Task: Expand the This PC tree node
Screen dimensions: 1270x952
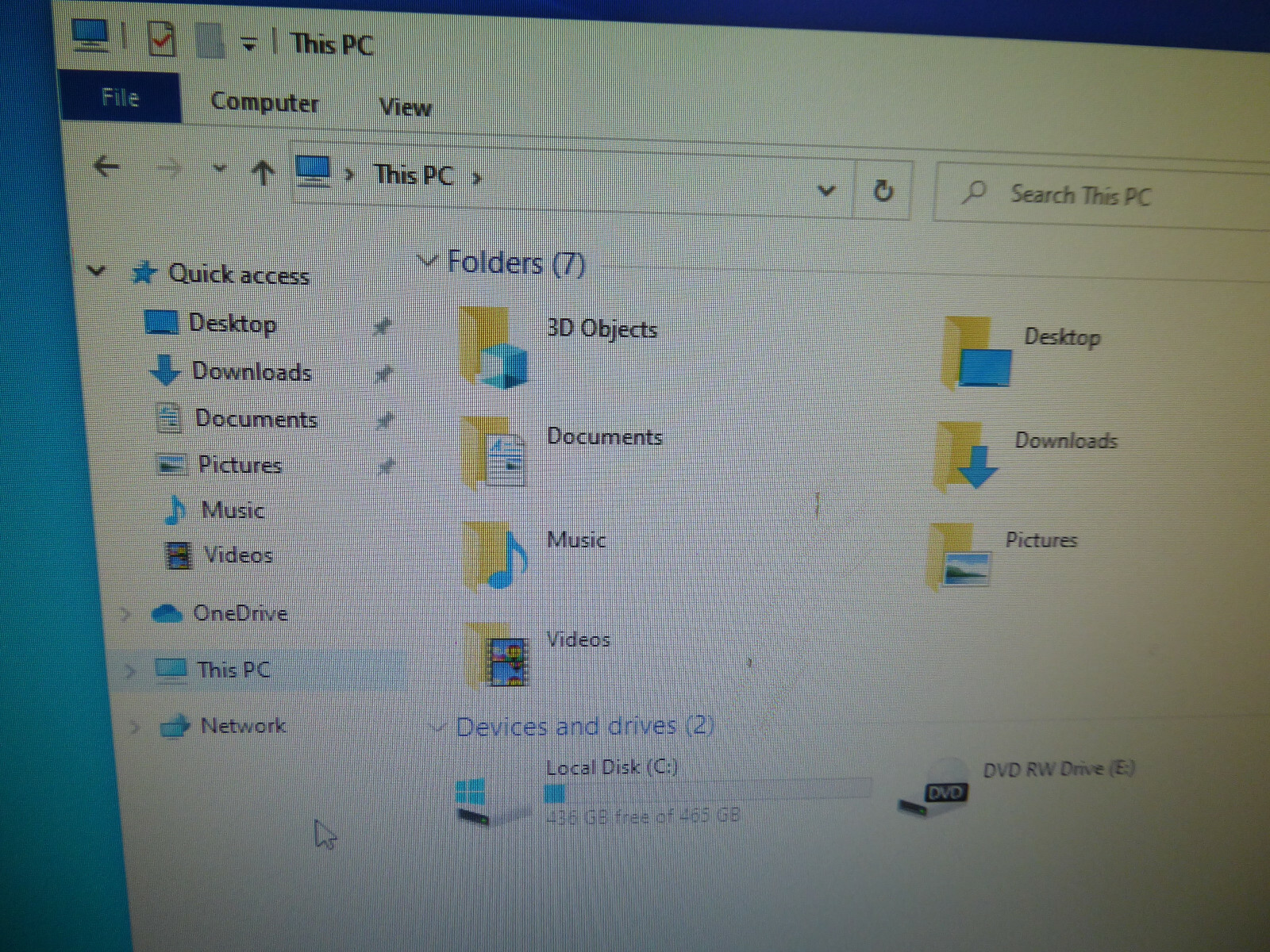Action: tap(130, 670)
